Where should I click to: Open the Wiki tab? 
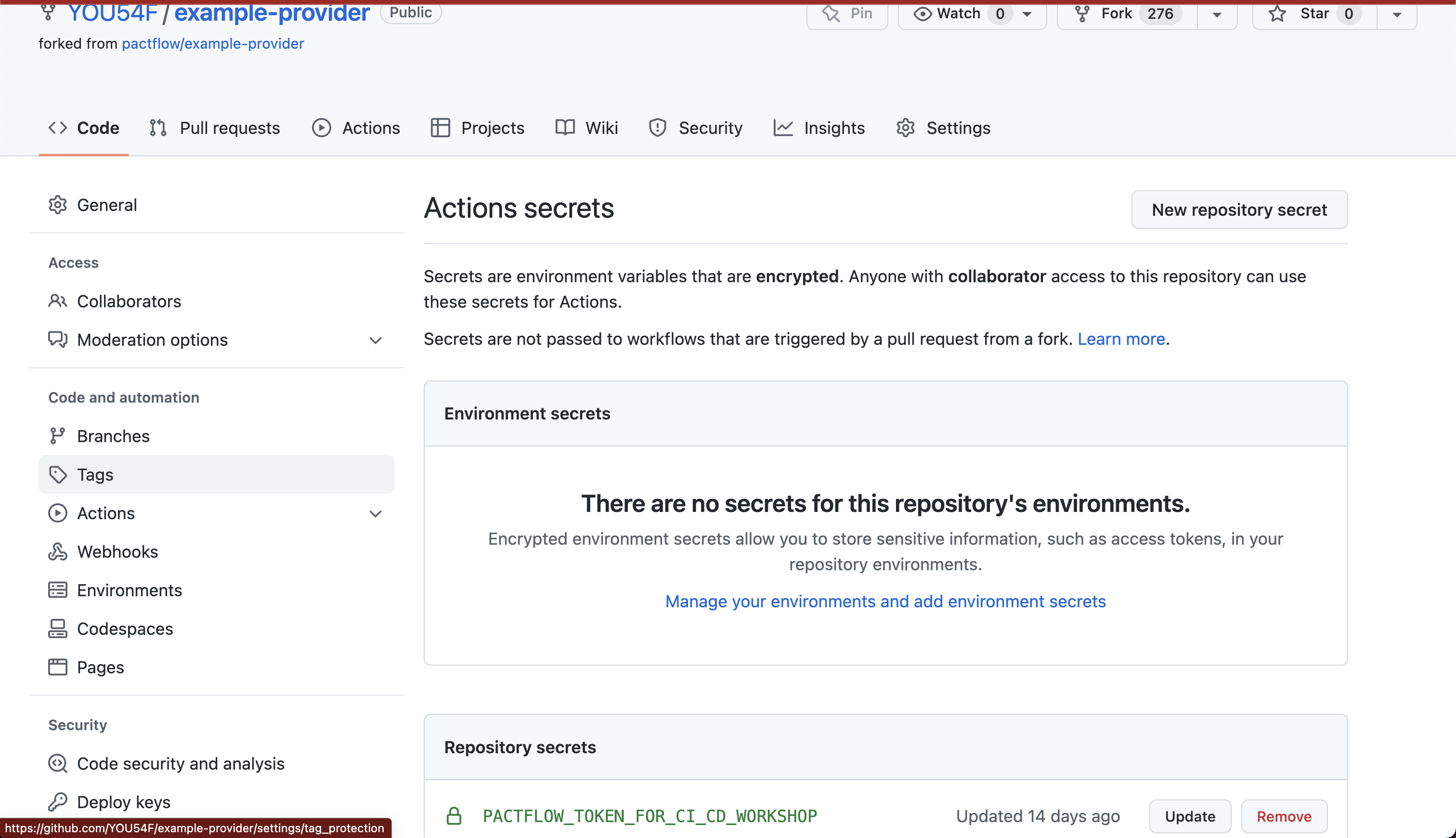coord(600,127)
